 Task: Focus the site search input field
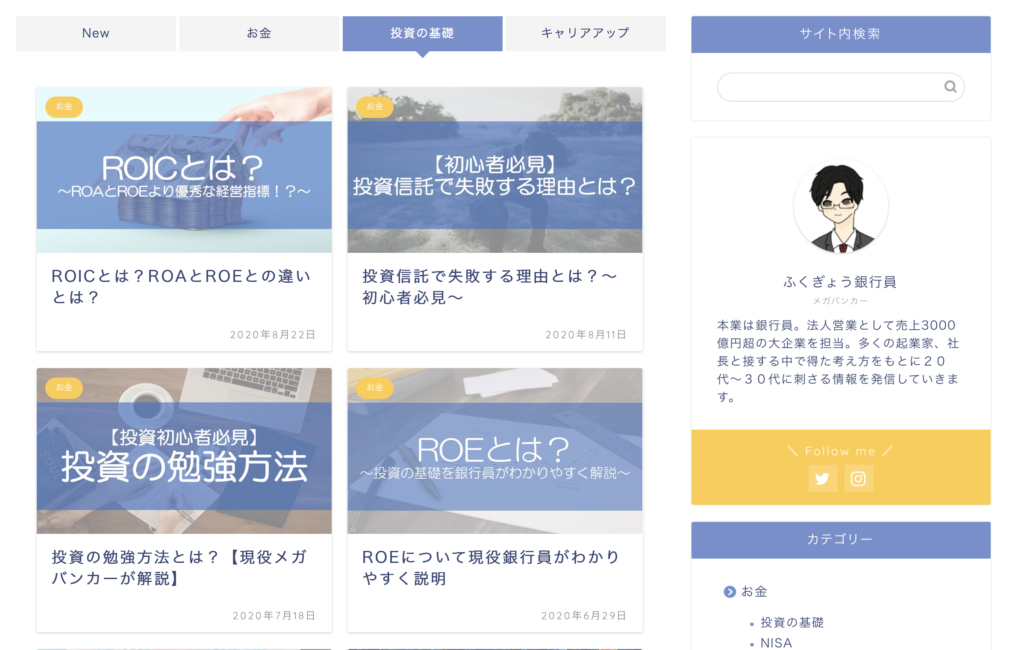pyautogui.click(x=828, y=87)
